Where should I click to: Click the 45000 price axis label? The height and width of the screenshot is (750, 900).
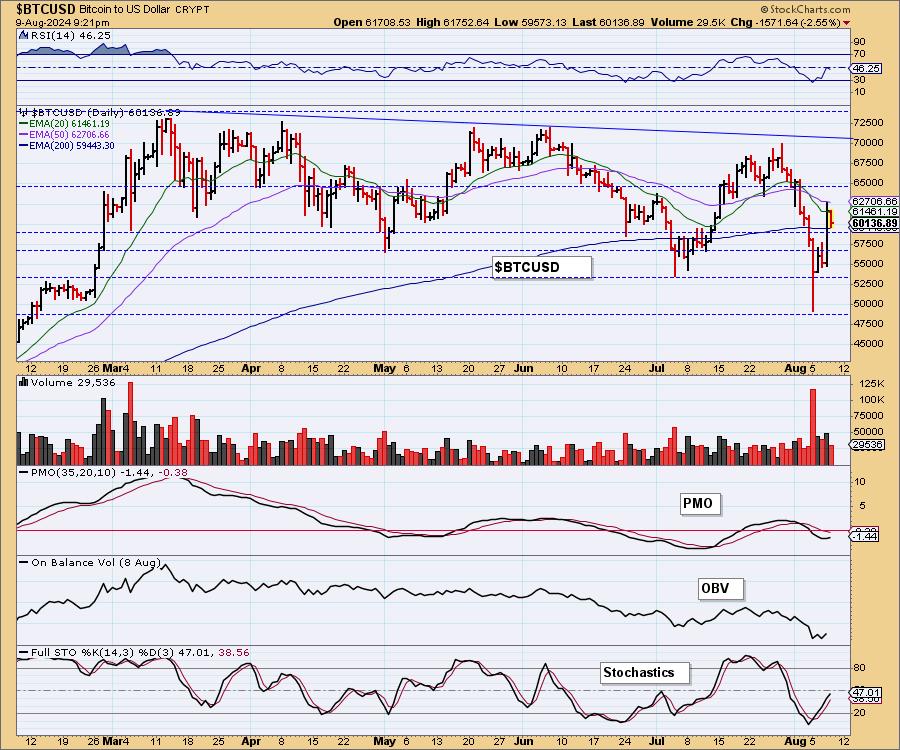click(868, 344)
